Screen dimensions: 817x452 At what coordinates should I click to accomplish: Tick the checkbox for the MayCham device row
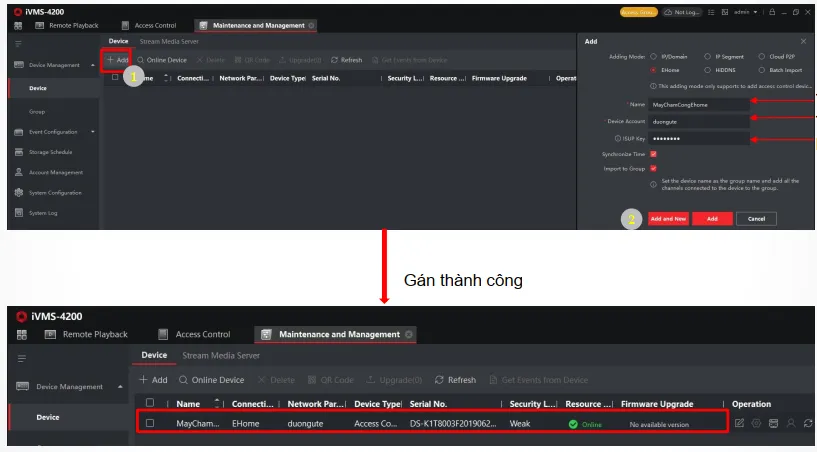pyautogui.click(x=150, y=423)
